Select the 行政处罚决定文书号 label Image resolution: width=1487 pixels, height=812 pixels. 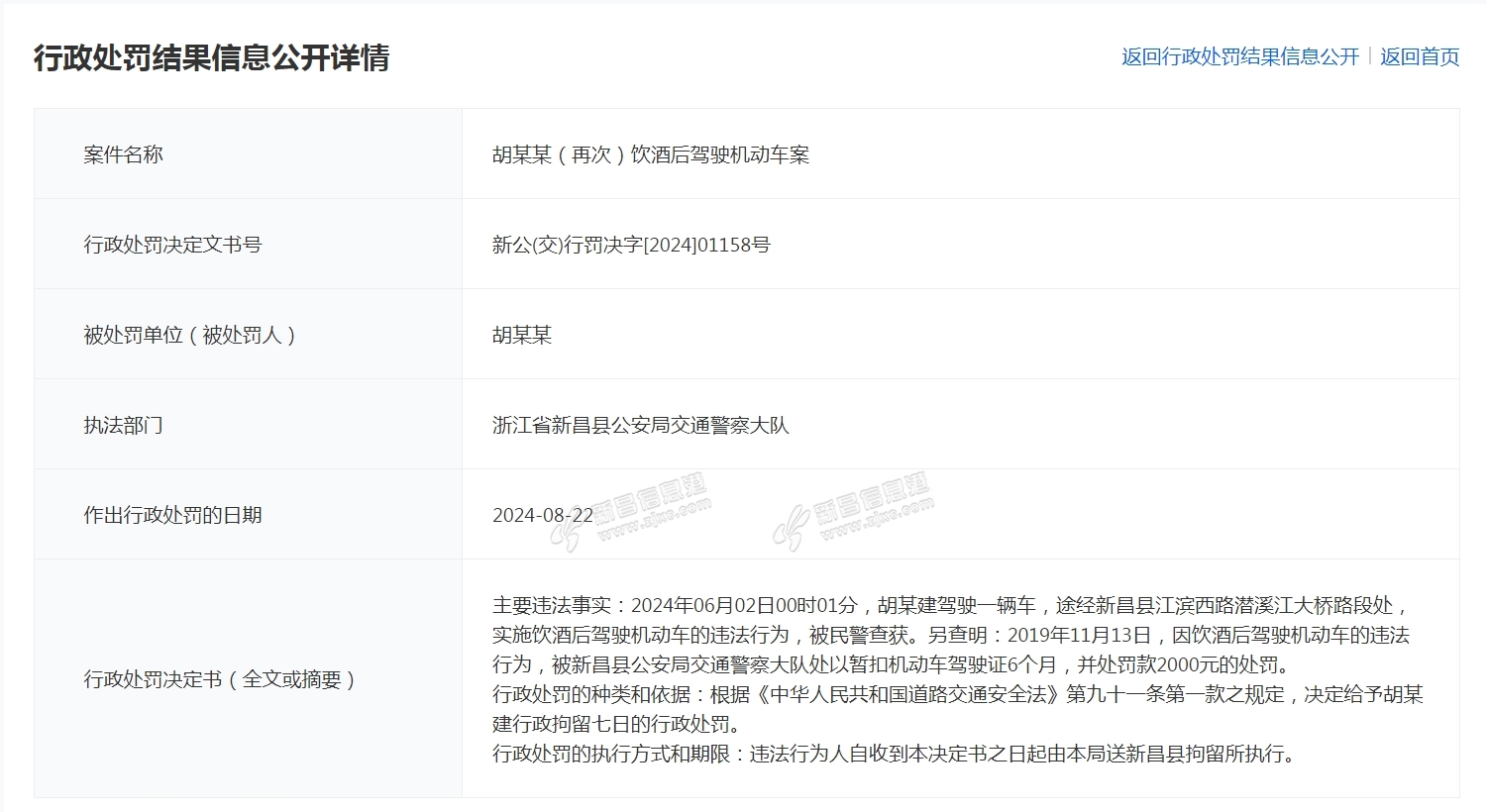[x=172, y=245]
